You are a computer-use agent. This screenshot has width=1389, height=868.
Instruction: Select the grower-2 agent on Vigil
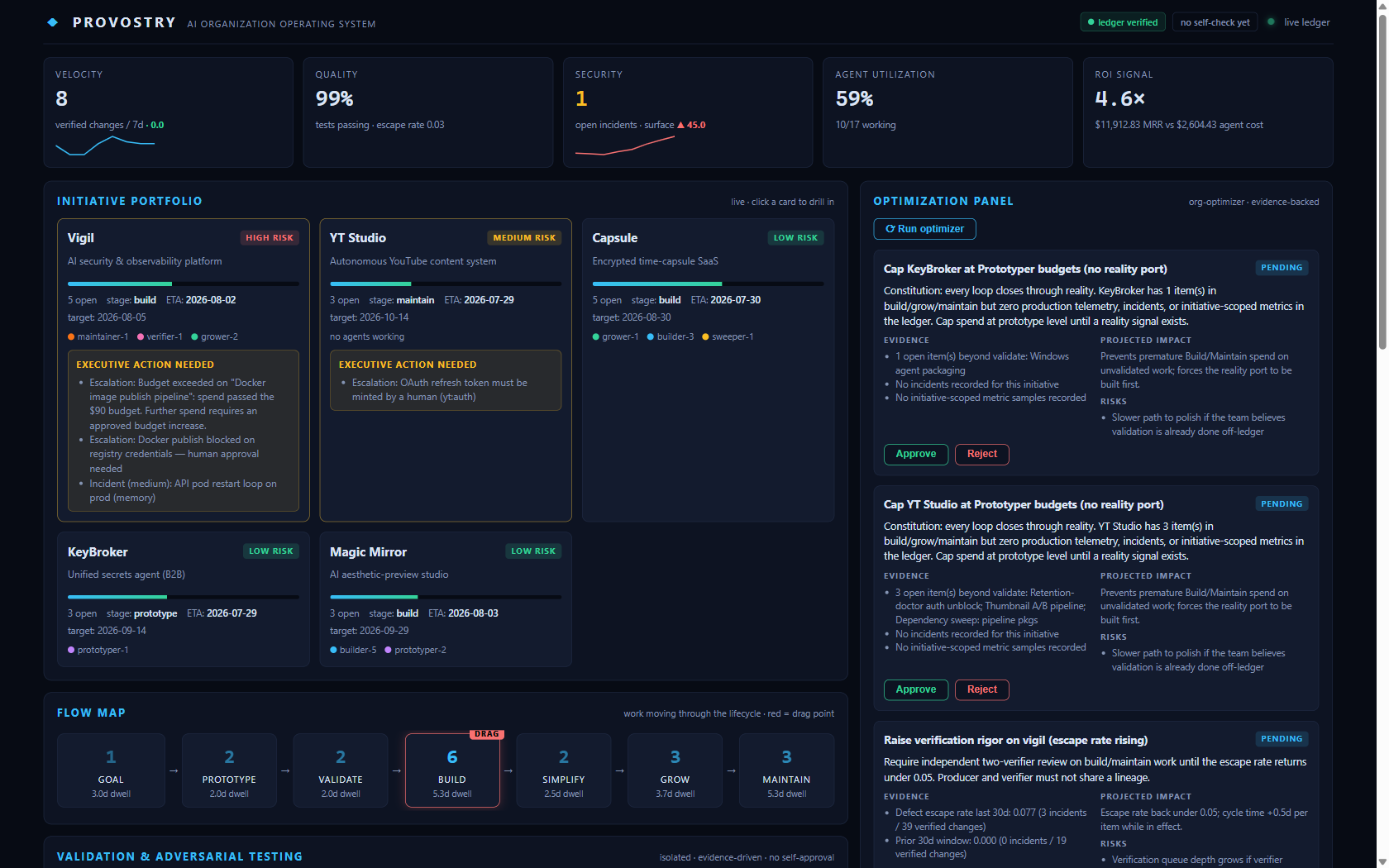coord(214,336)
